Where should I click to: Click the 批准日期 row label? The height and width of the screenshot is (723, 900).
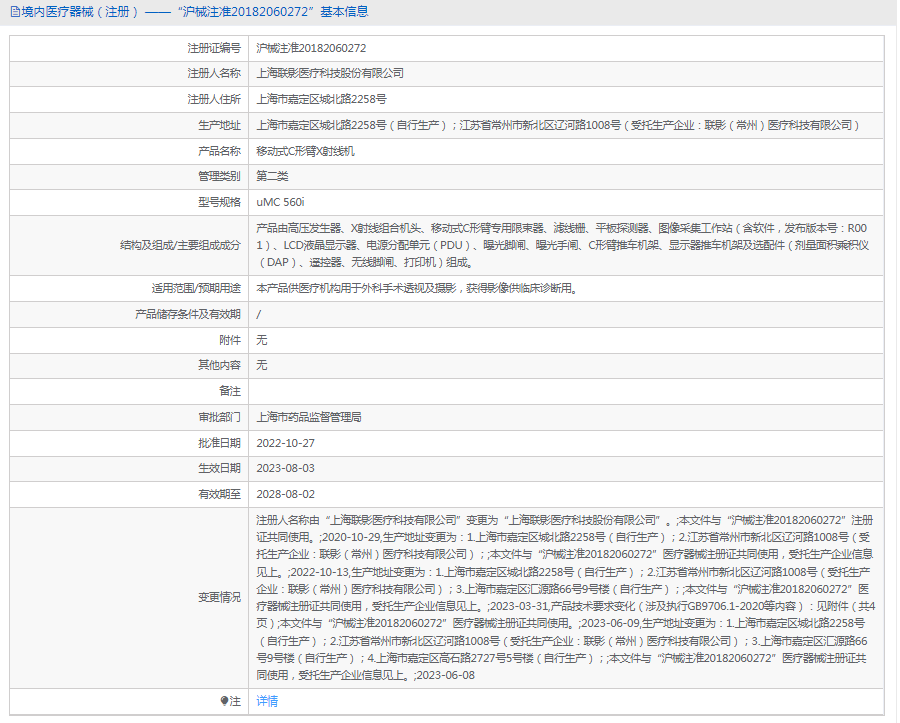click(x=219, y=443)
